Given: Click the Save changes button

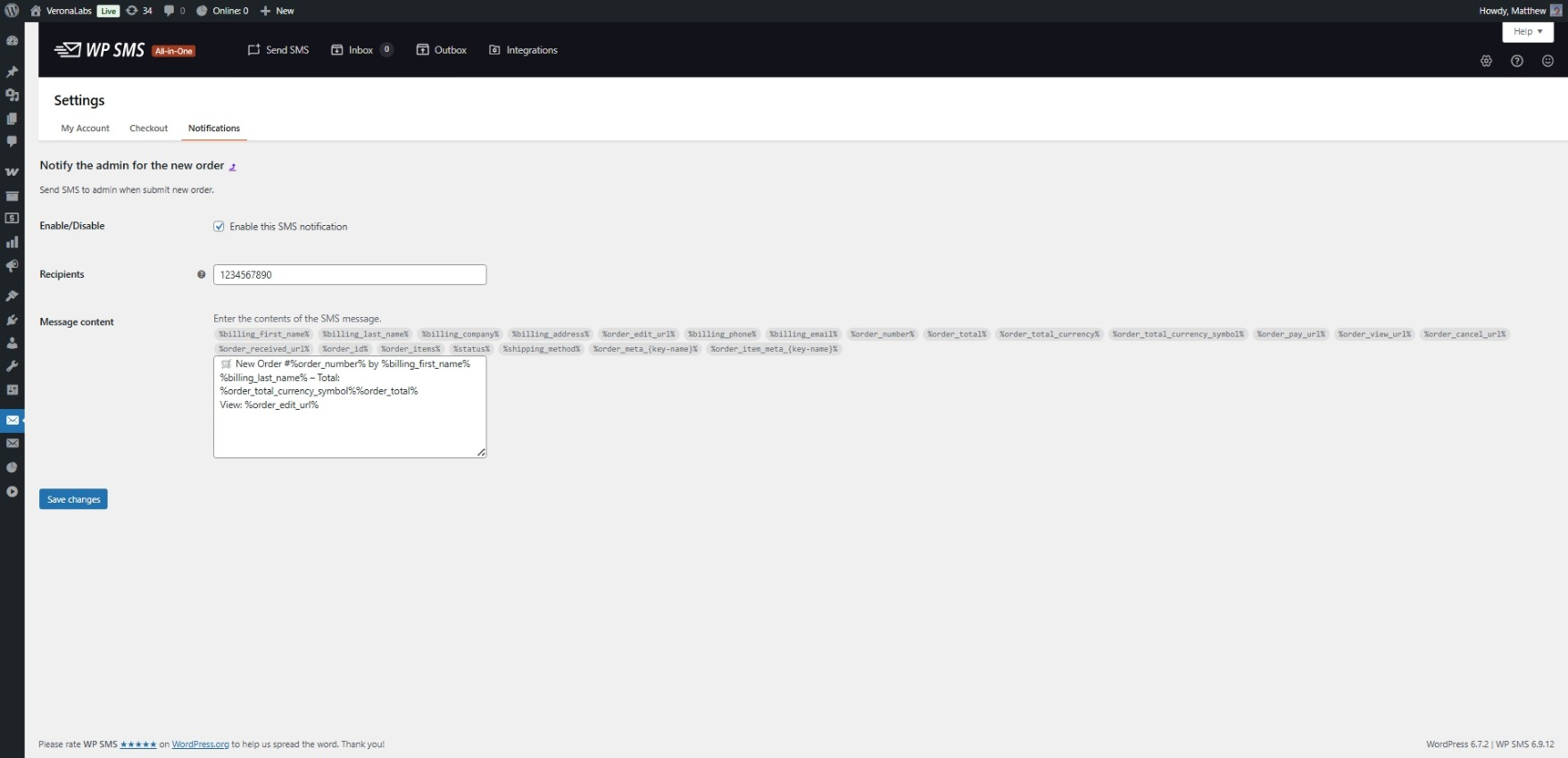Looking at the screenshot, I should [x=73, y=499].
